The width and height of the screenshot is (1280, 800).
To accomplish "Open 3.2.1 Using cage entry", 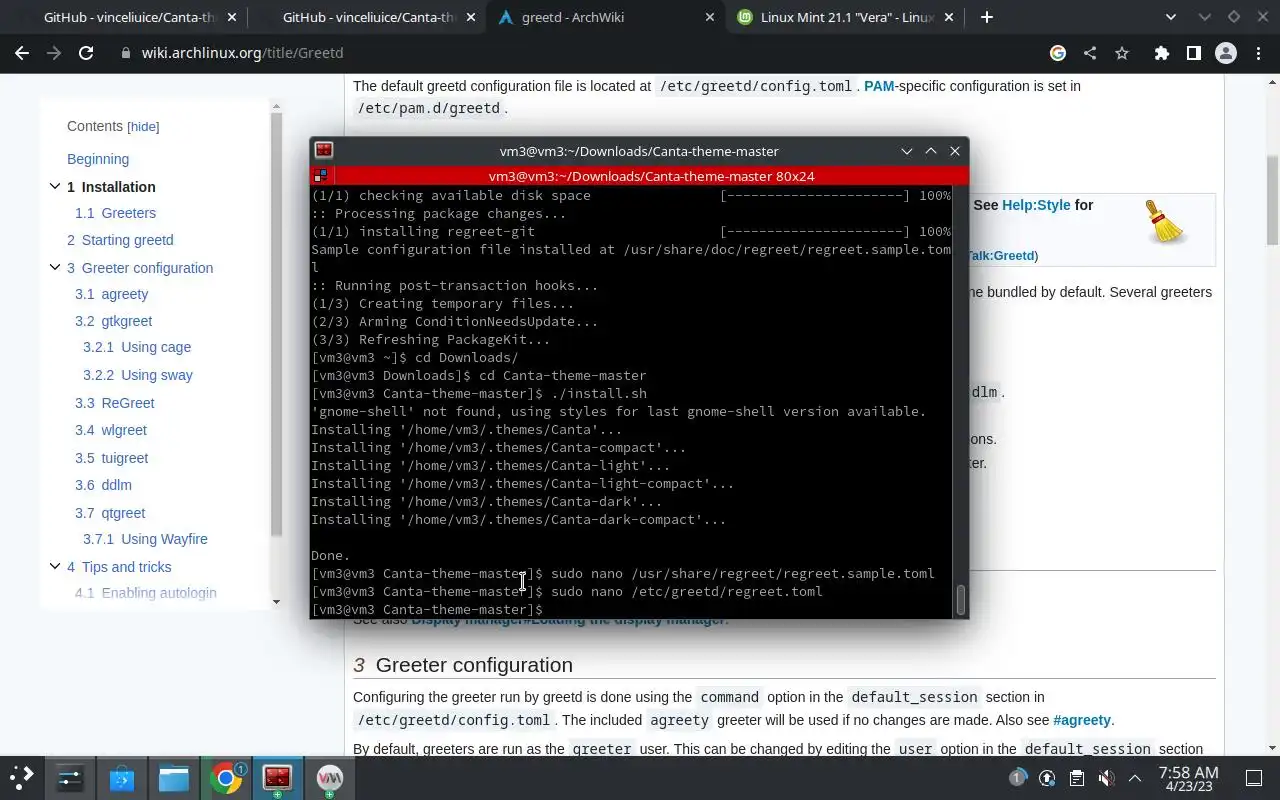I will click(137, 347).
